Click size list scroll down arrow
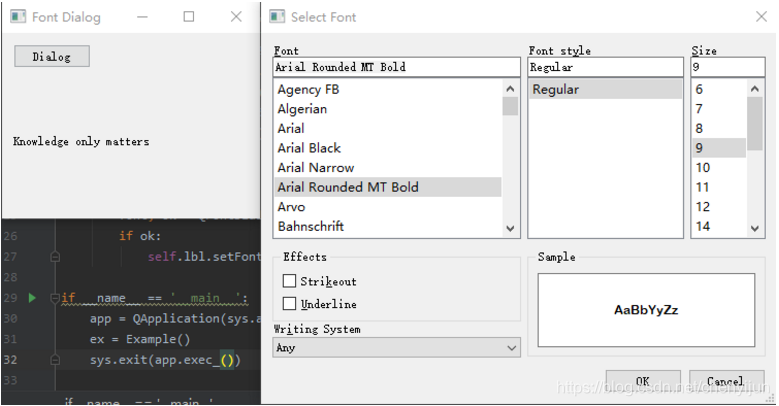Viewport: 779px width, 406px height. (x=755, y=229)
